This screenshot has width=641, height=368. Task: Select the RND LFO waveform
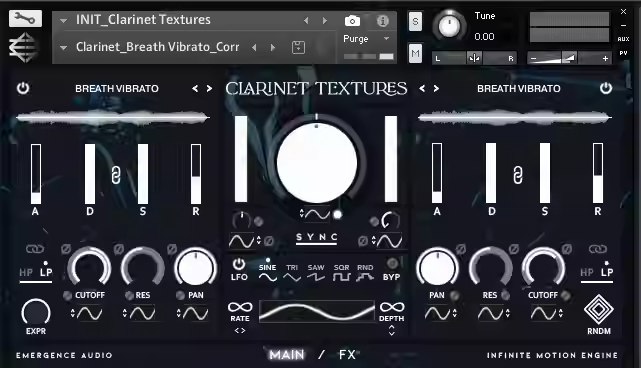365,273
